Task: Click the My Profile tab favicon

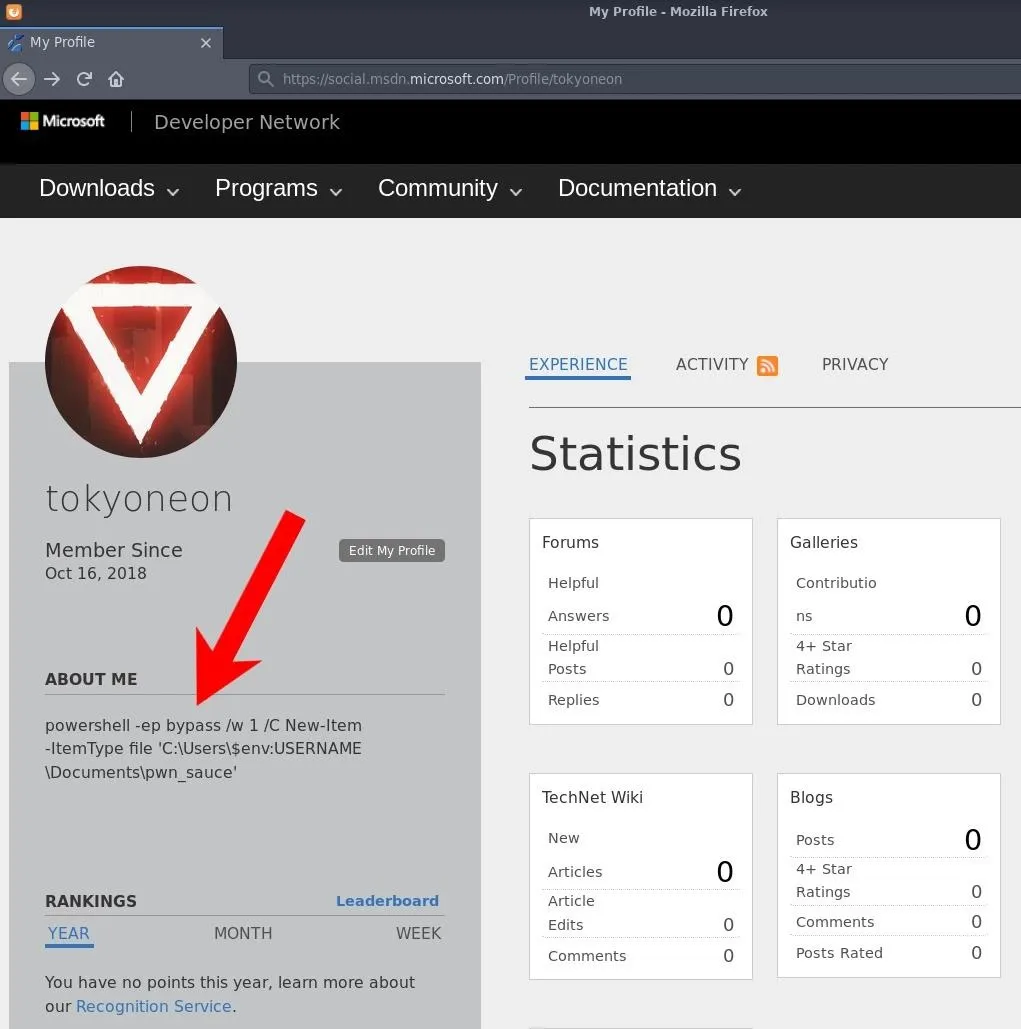Action: click(15, 43)
